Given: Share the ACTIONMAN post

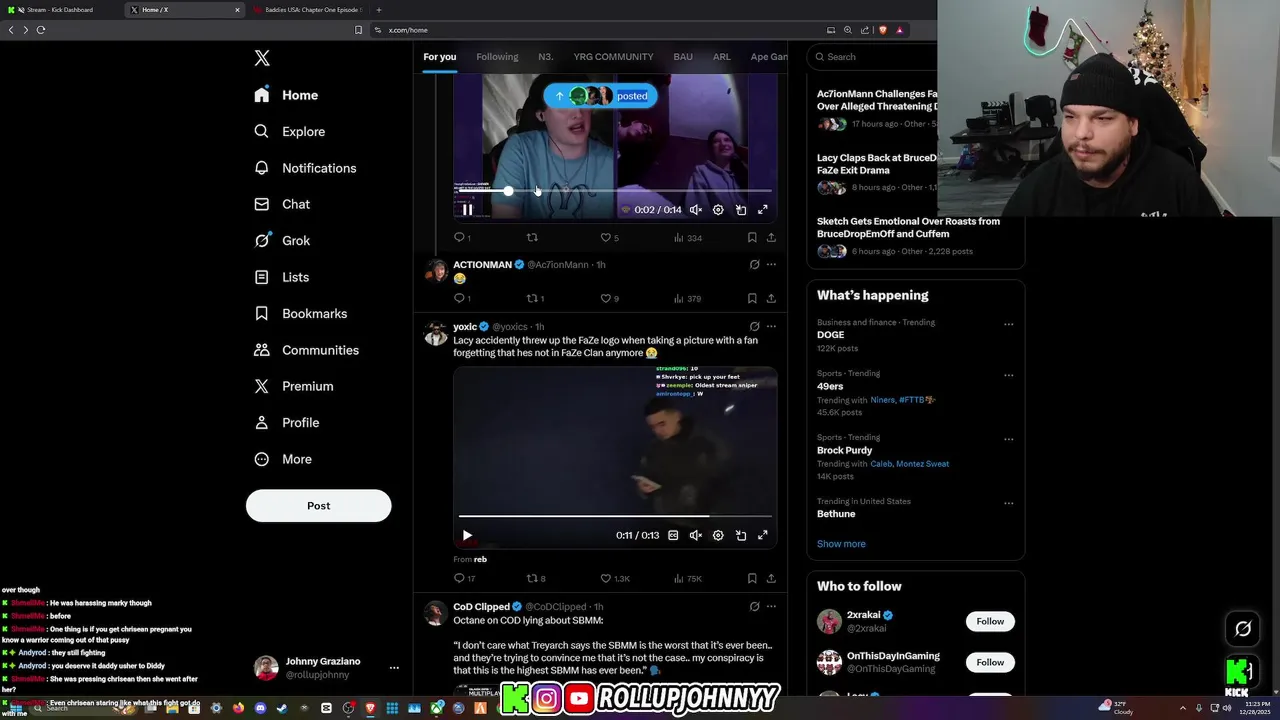Looking at the screenshot, I should tap(771, 298).
